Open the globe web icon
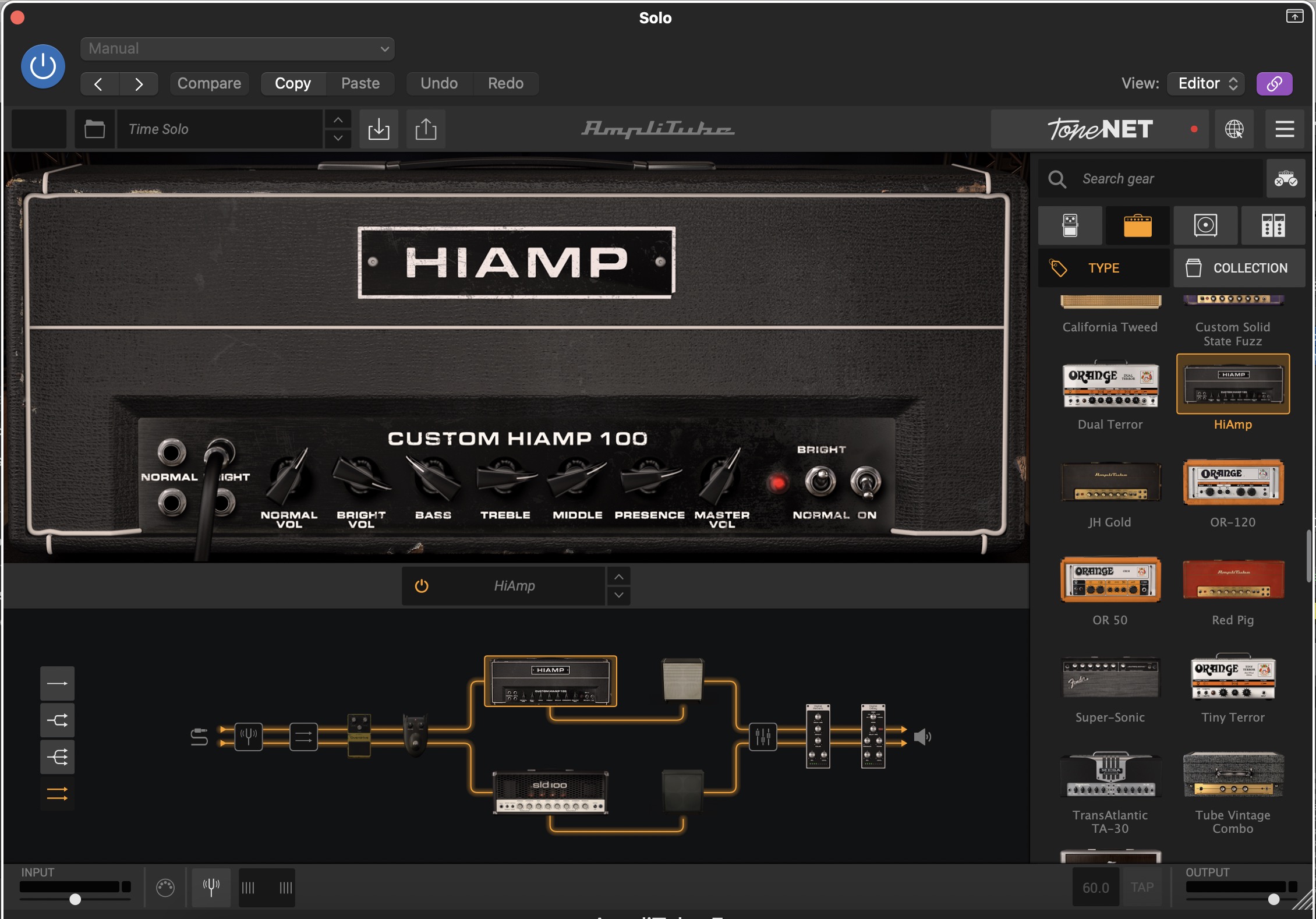This screenshot has height=919, width=1316. 1234,129
